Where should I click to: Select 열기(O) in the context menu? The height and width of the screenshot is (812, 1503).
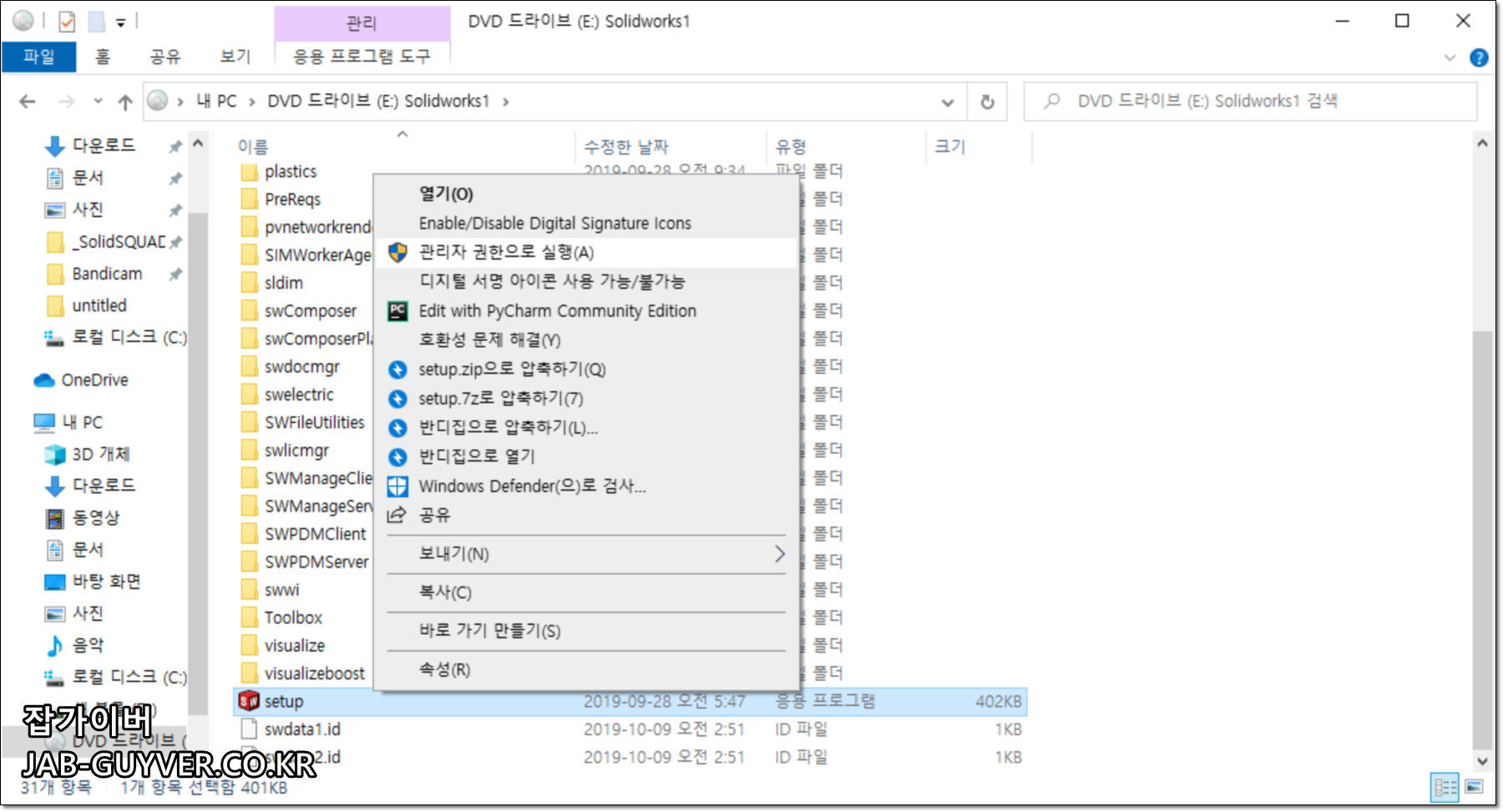coord(586,194)
